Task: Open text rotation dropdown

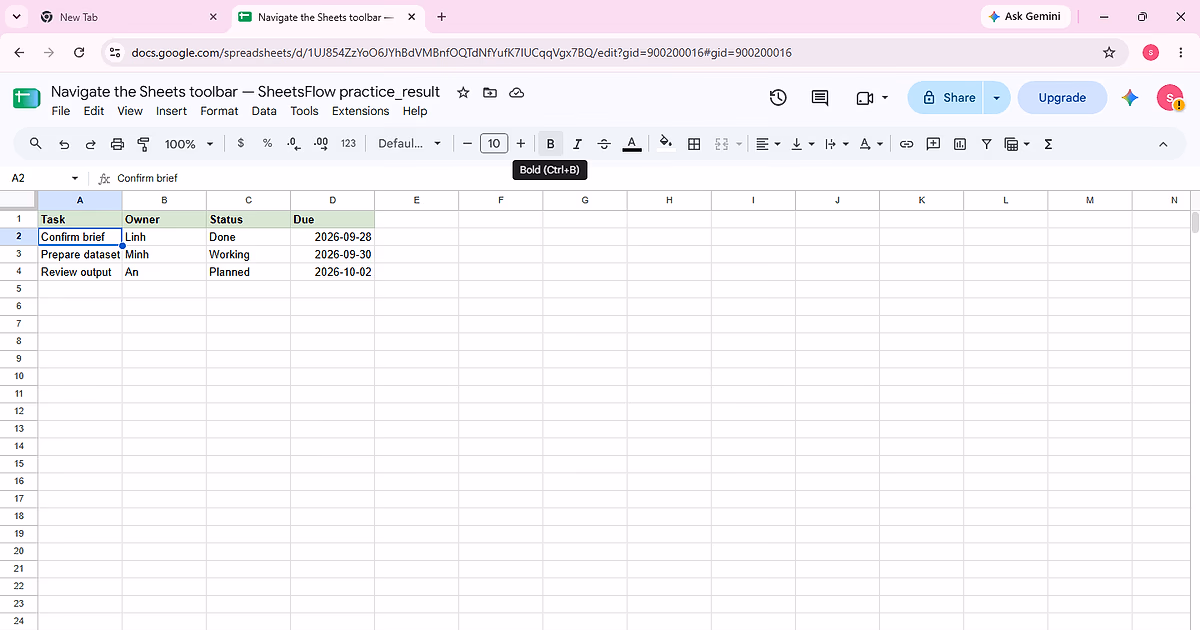Action: [871, 144]
